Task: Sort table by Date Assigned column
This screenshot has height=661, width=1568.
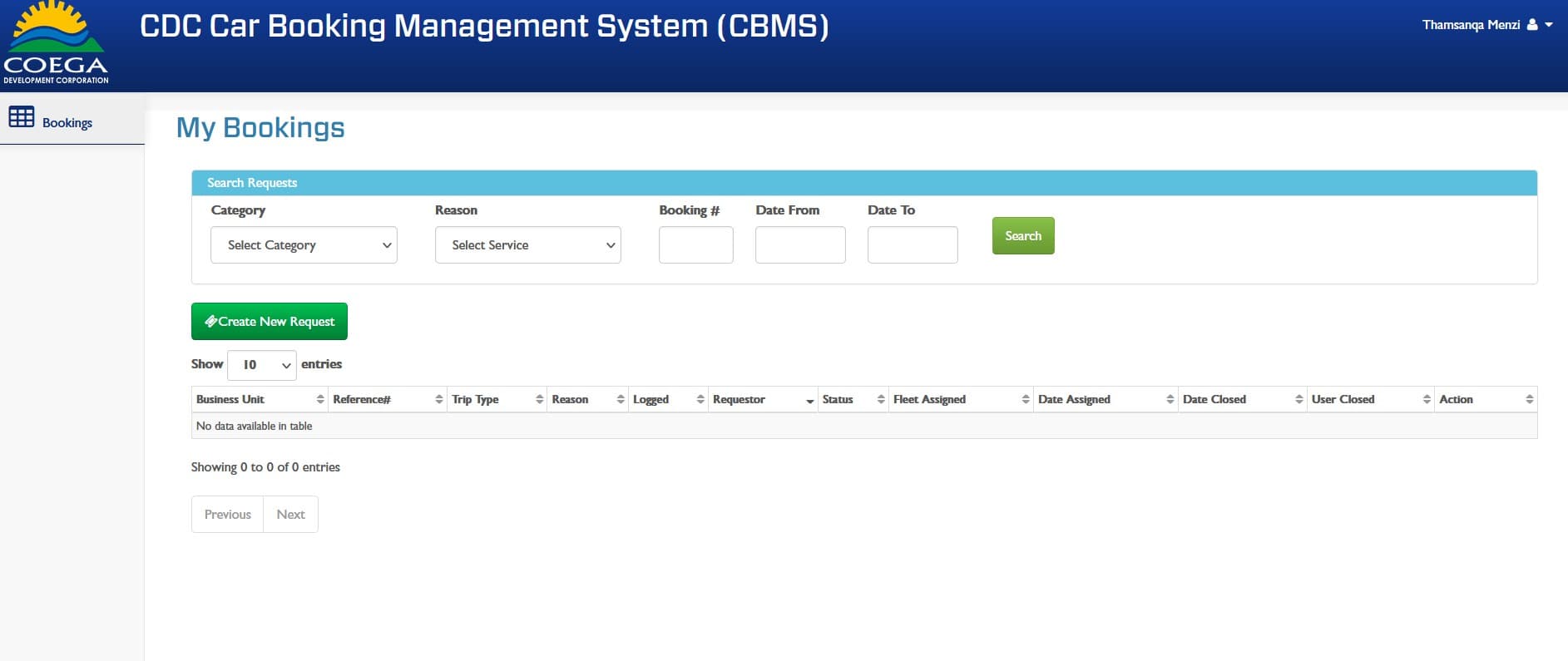Action: pos(1106,400)
